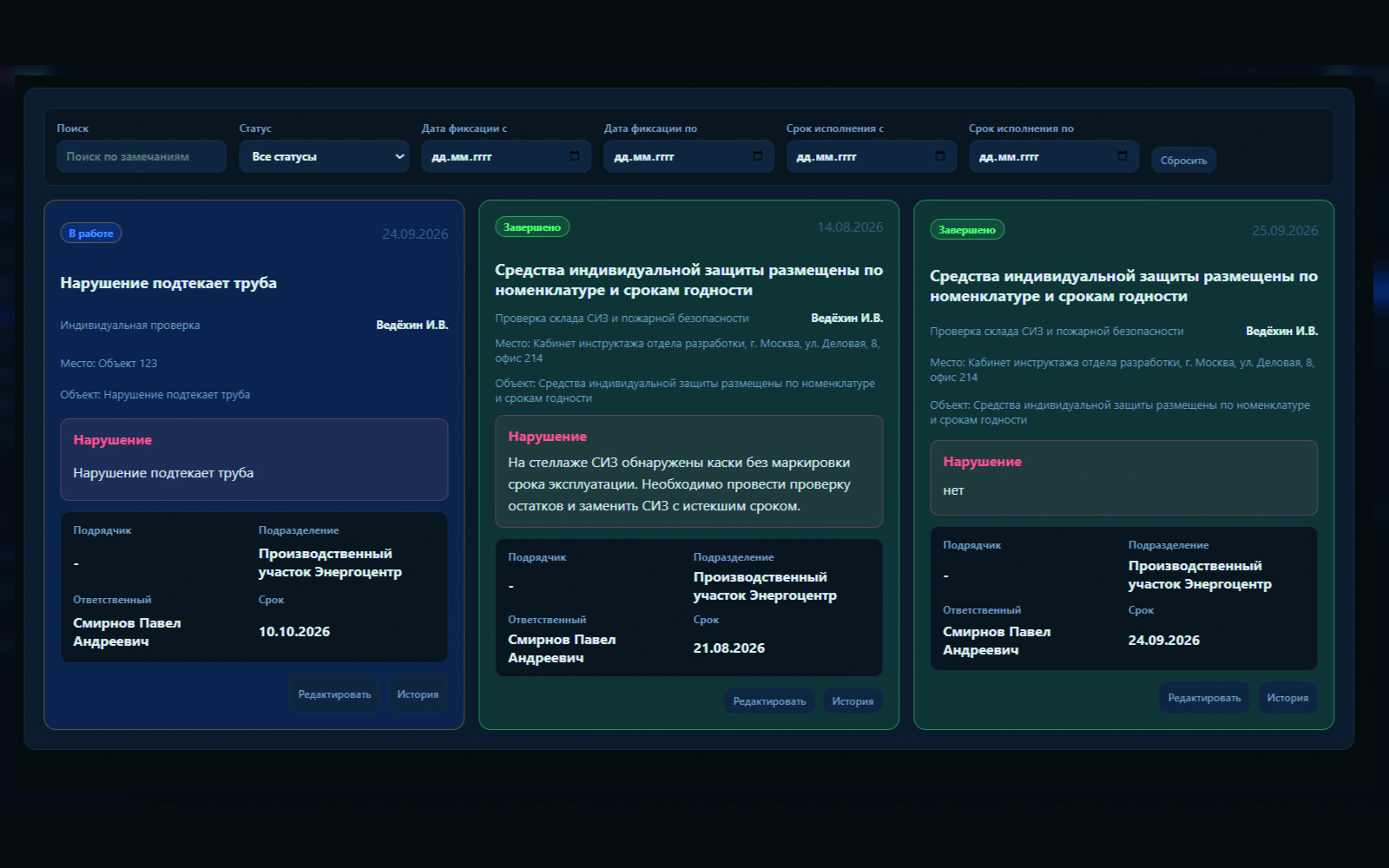The height and width of the screenshot is (868, 1389).
Task: Click the deadline value '10.10.2026'
Action: pos(294,632)
